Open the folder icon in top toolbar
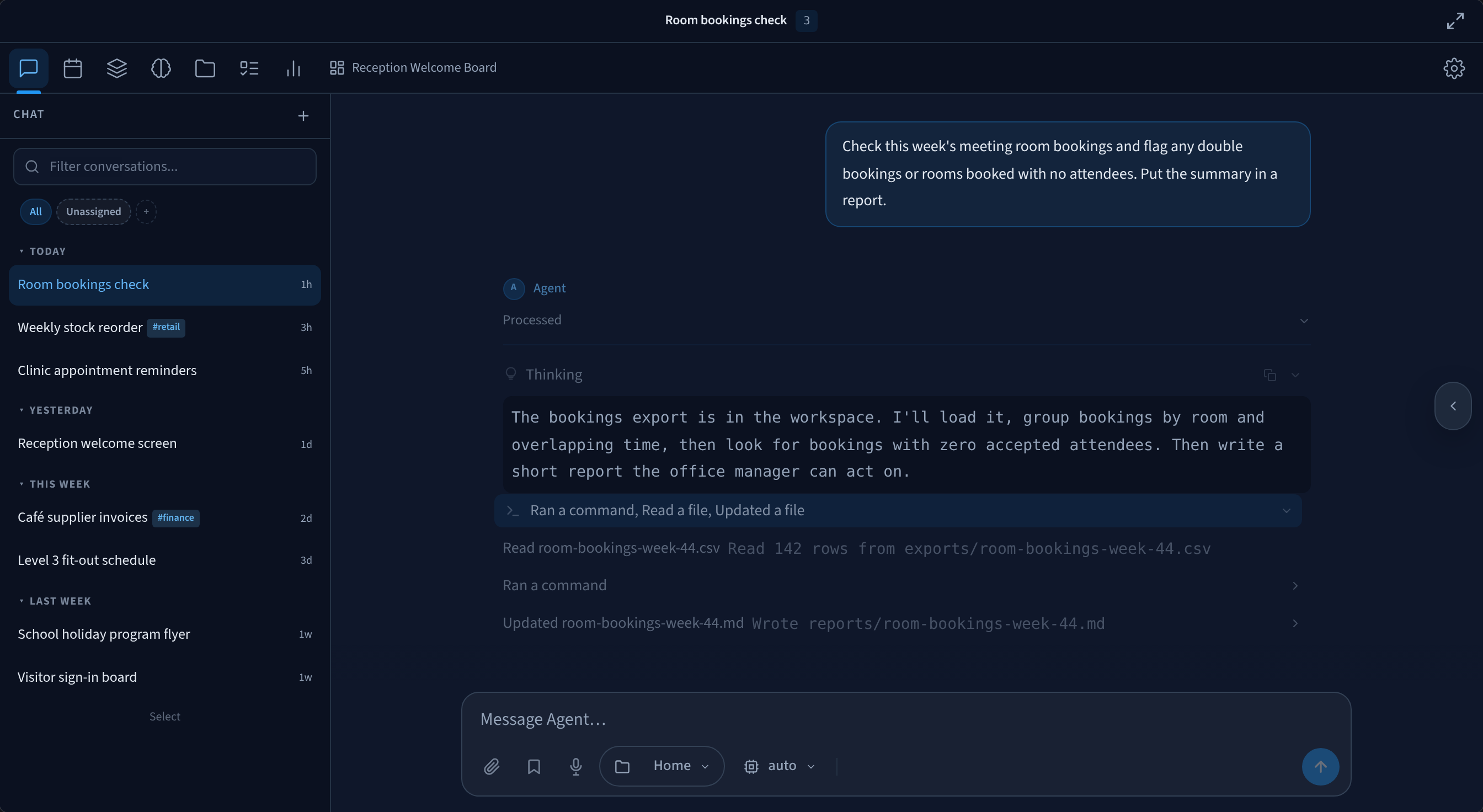The image size is (1483, 812). coord(205,68)
